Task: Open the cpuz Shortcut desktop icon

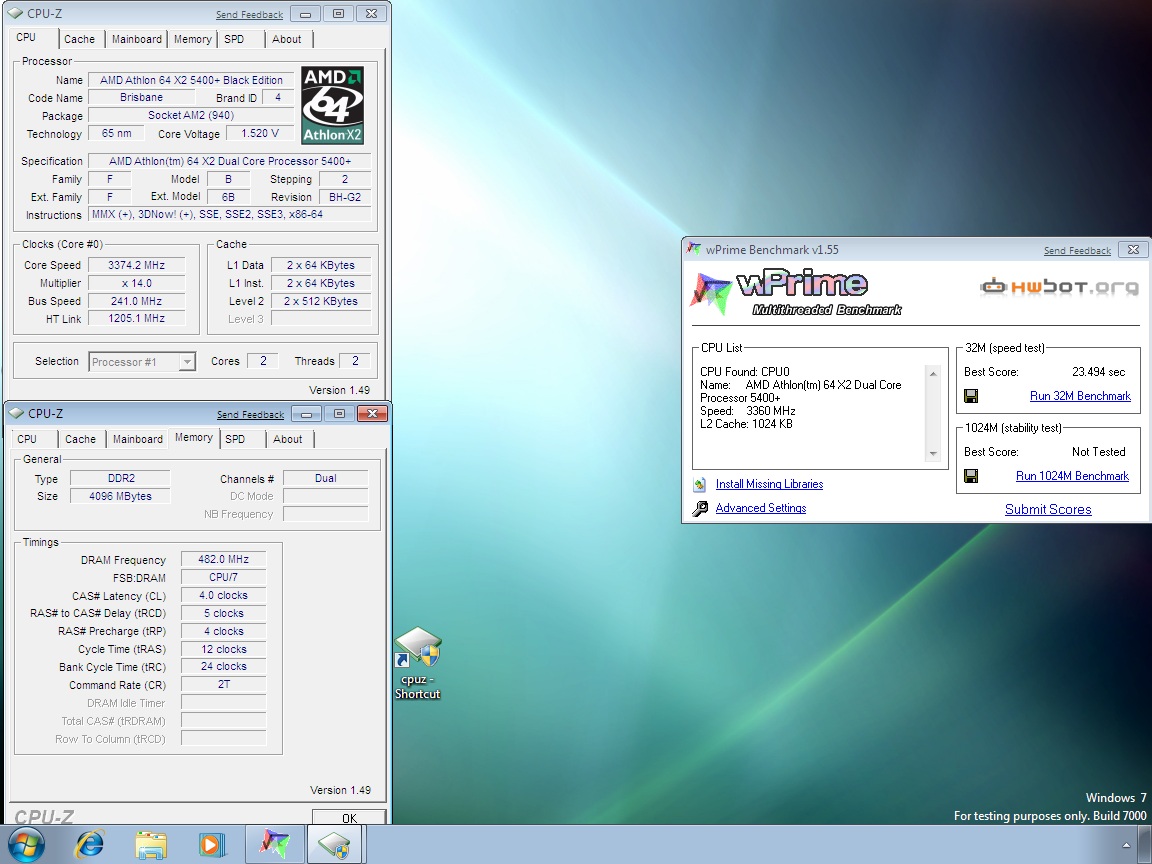Action: pos(417,663)
